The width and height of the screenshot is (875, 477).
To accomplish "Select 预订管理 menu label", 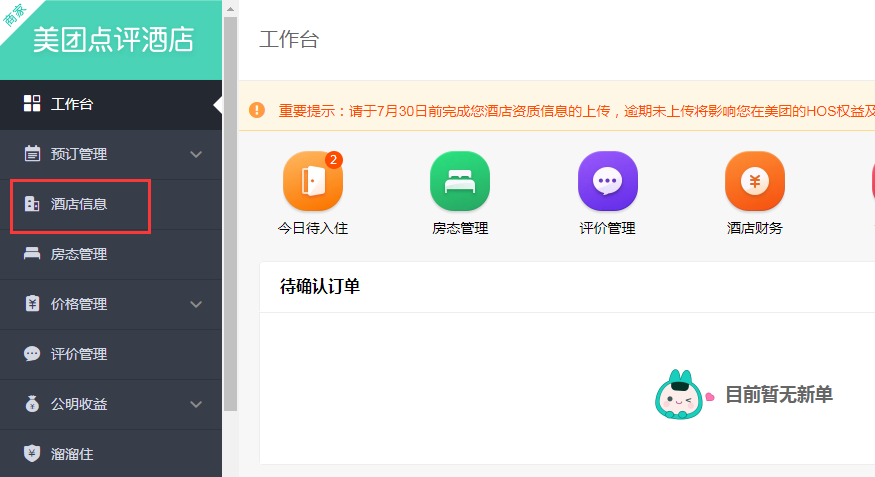I will [79, 154].
